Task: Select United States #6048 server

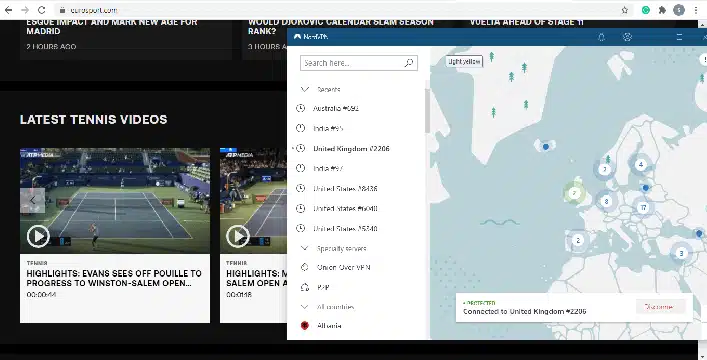Action: 345,208
